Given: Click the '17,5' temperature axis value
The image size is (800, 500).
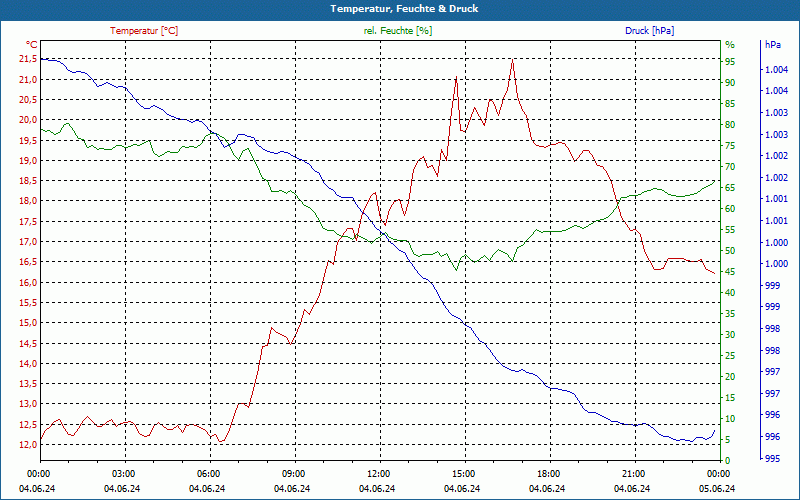Looking at the screenshot, I should click(28, 221).
